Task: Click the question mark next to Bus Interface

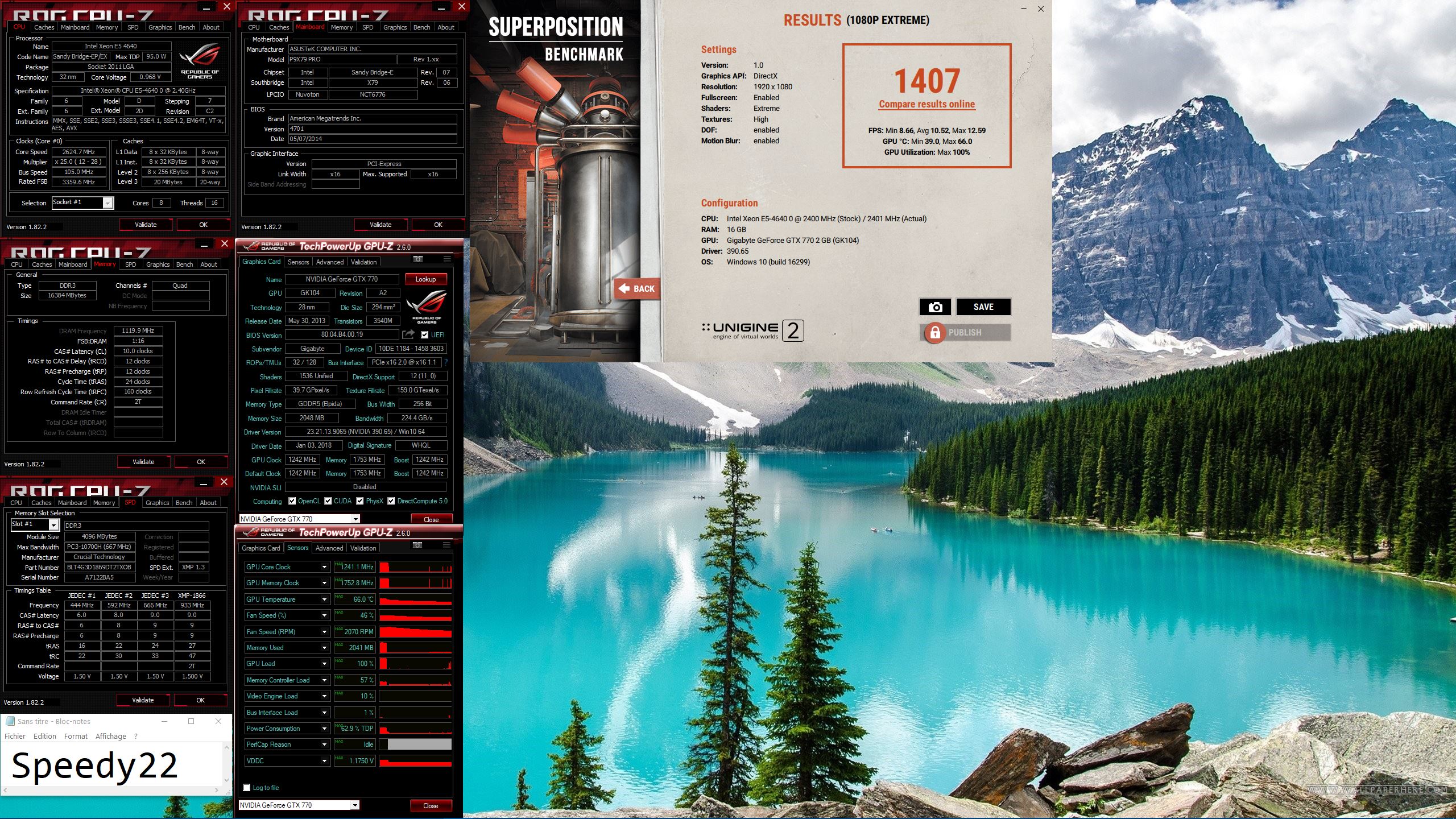Action: pyautogui.click(x=446, y=362)
